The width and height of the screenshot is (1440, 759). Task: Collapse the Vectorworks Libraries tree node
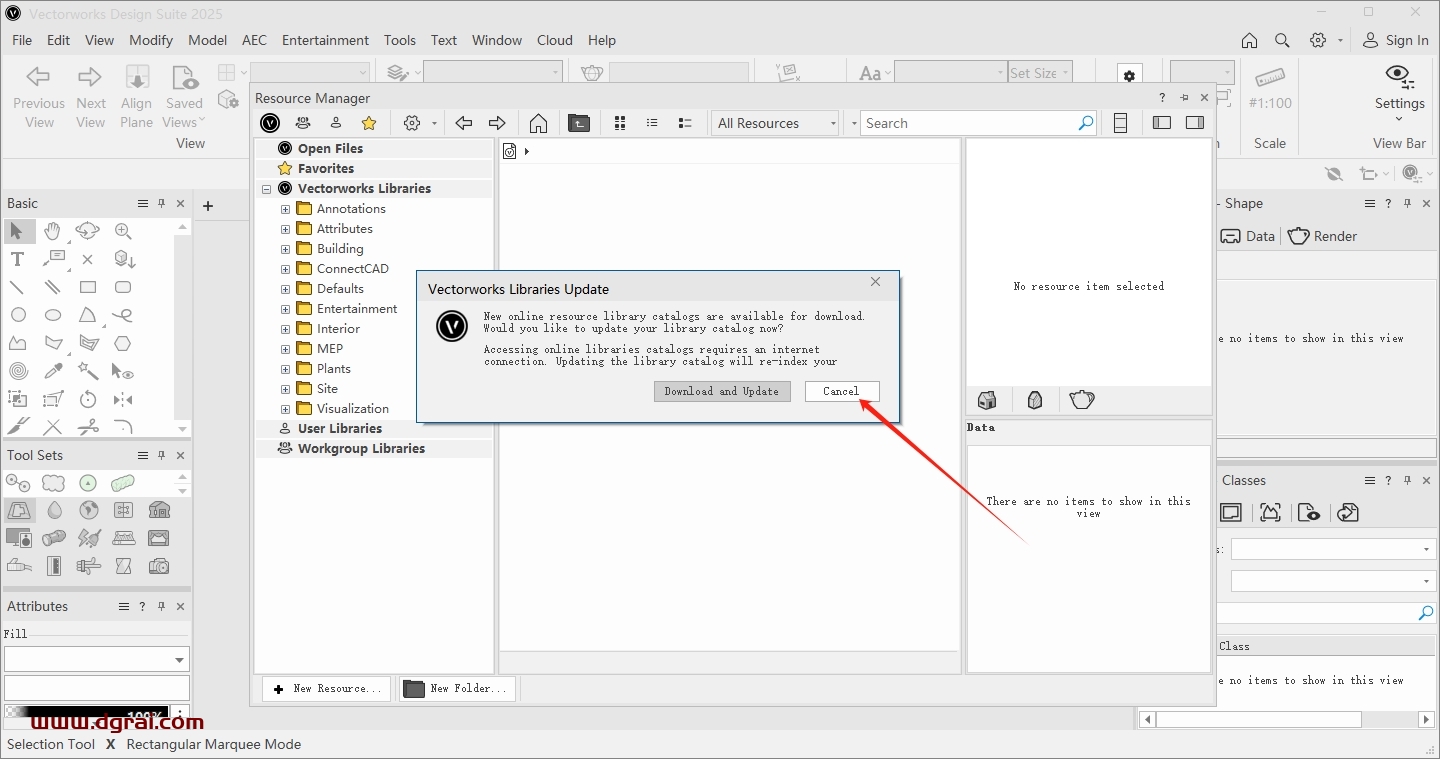[x=267, y=189]
